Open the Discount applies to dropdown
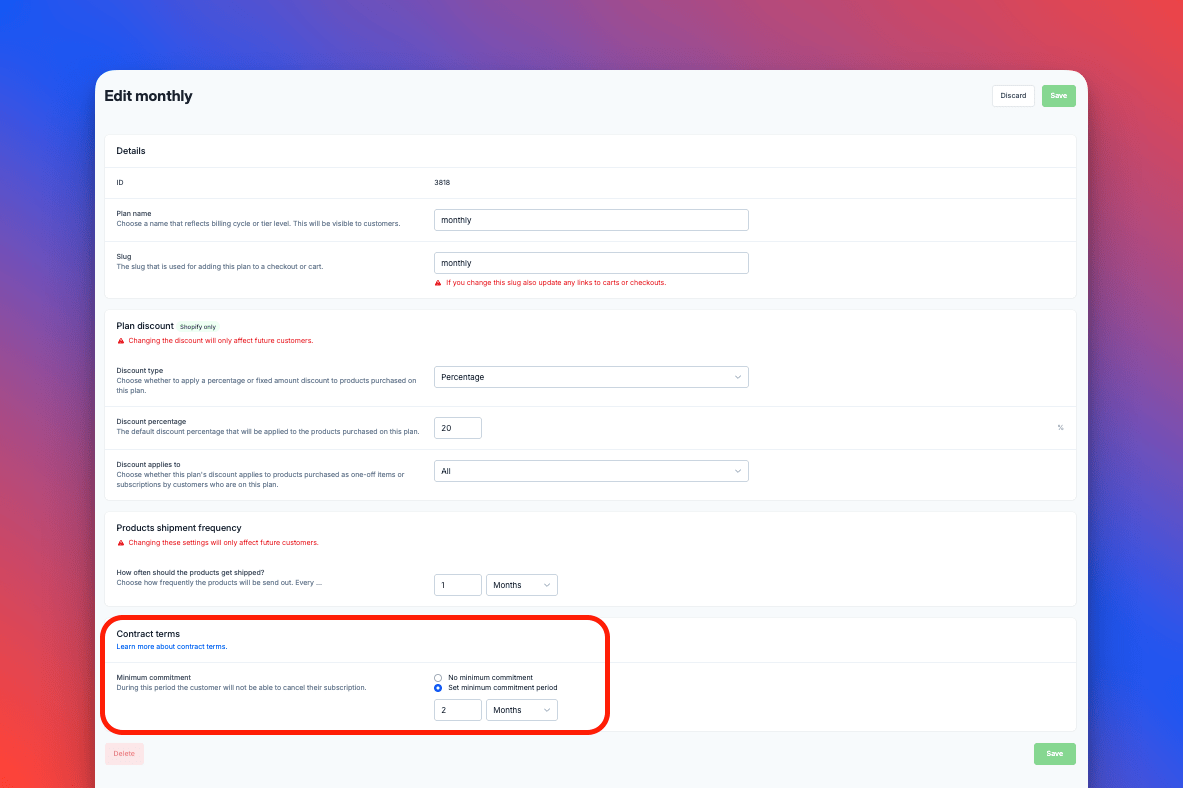 click(x=591, y=471)
